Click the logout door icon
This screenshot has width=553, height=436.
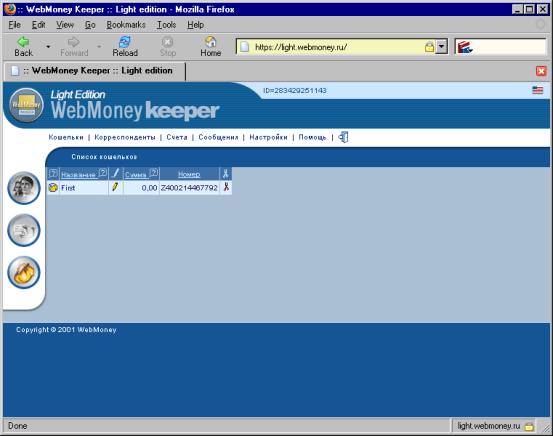(x=343, y=137)
